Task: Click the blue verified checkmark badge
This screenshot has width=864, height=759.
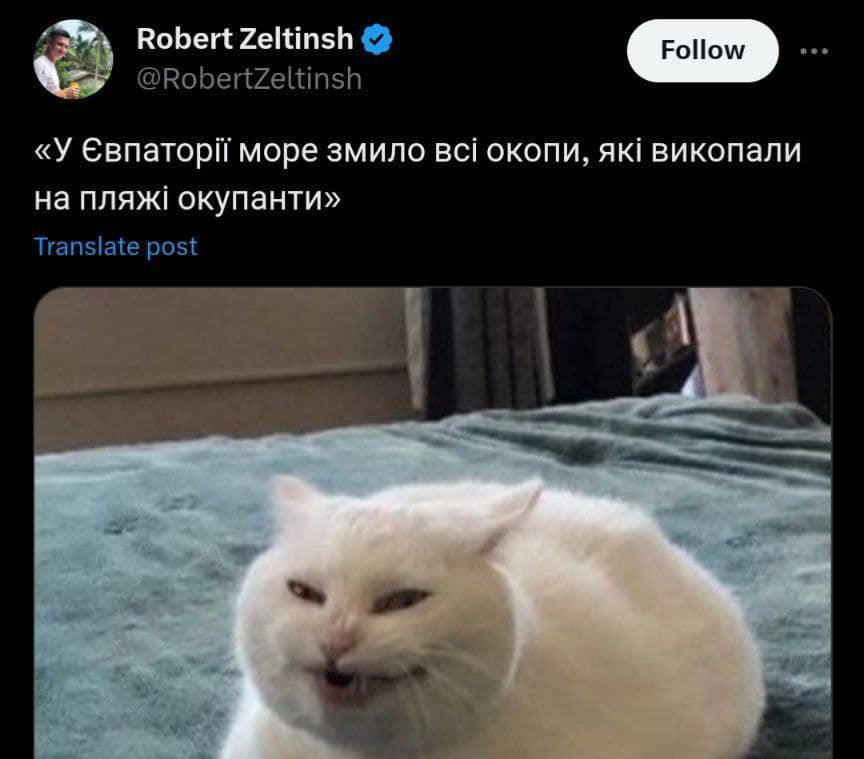Action: click(x=377, y=40)
